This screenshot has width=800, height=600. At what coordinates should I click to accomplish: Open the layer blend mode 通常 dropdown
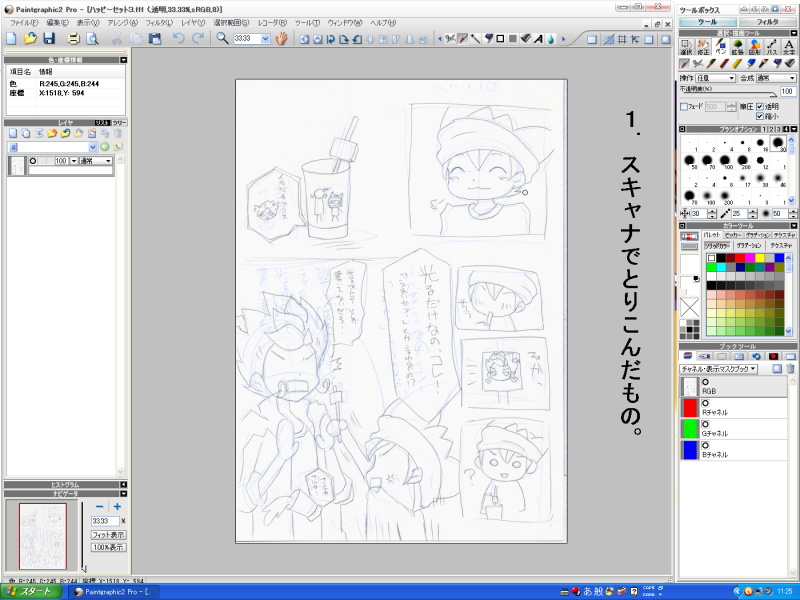pyautogui.click(x=95, y=161)
